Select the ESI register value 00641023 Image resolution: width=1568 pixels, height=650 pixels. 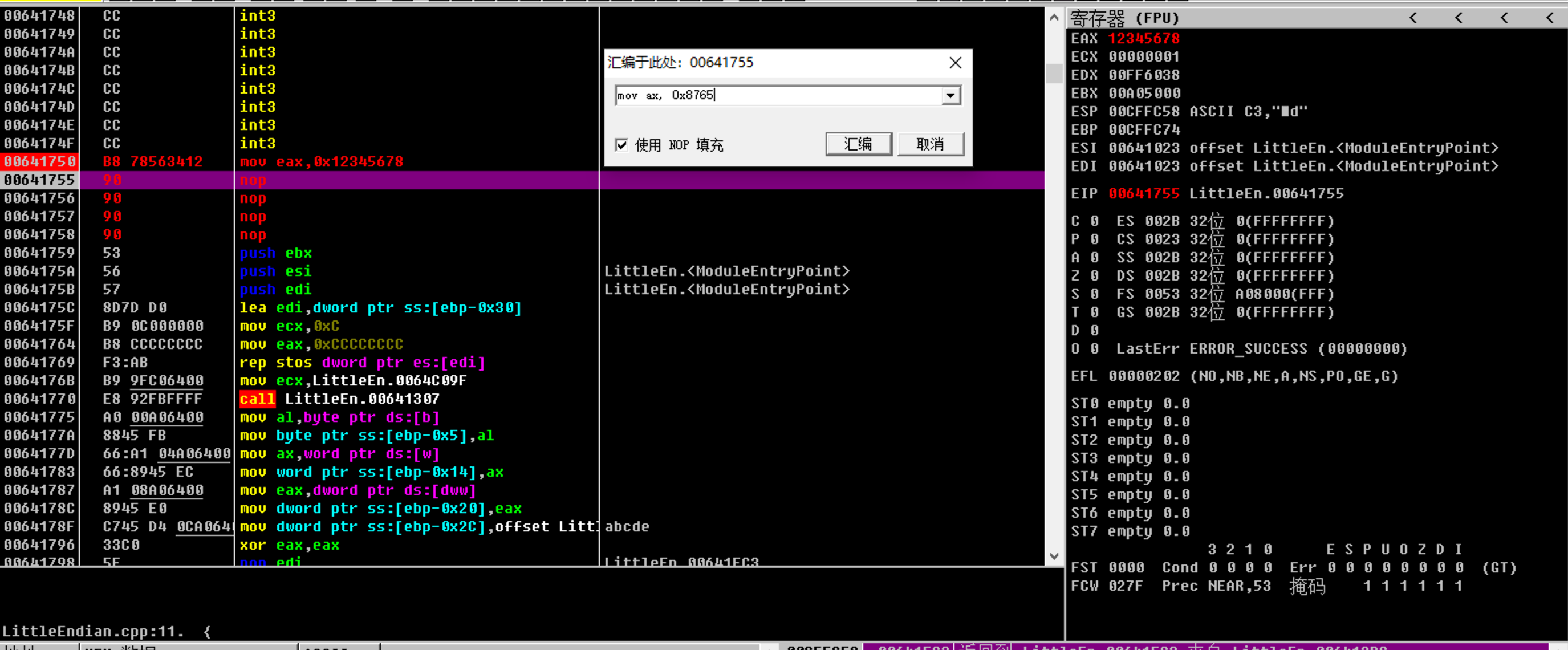1144,148
